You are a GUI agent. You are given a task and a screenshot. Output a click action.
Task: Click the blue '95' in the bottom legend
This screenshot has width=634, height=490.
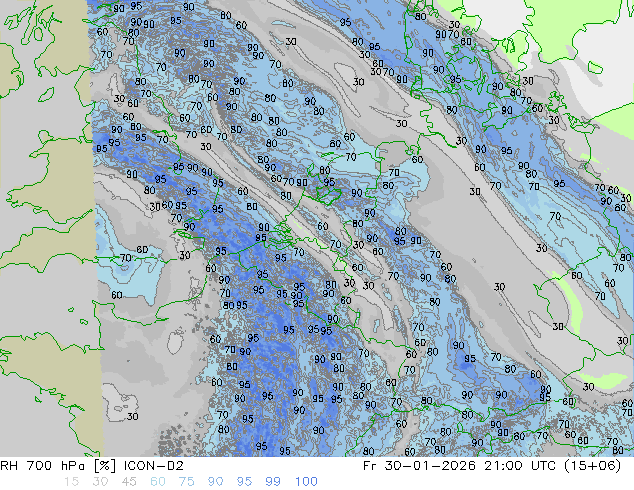click(244, 482)
